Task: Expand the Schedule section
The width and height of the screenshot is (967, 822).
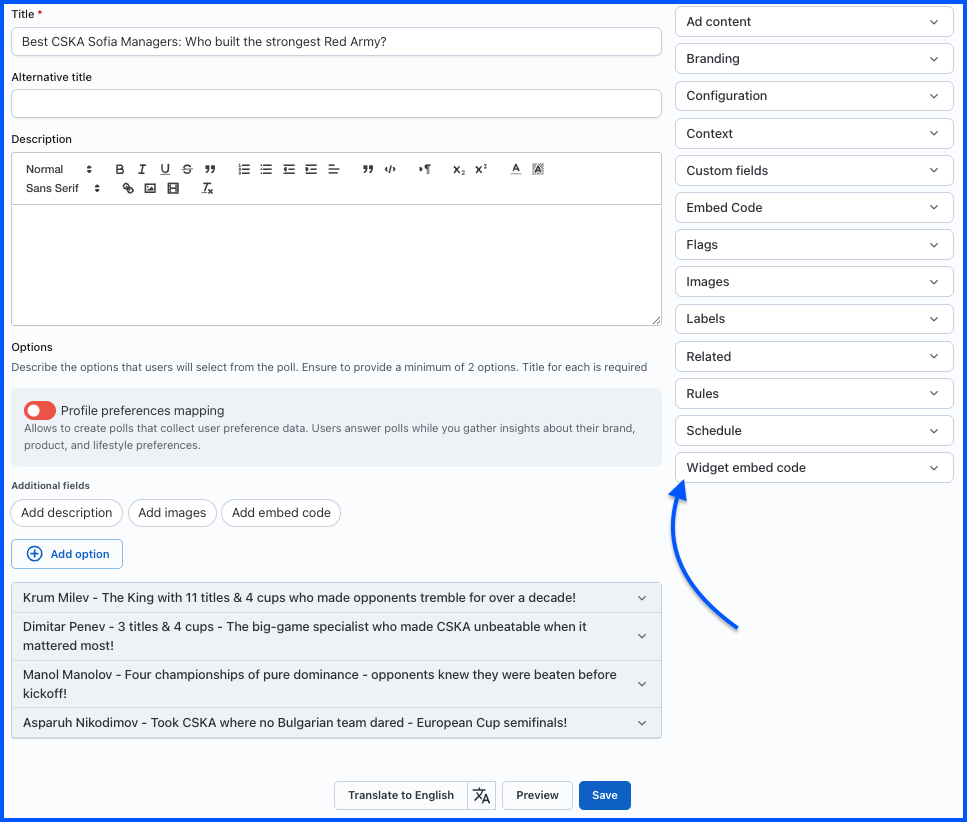Action: click(x=814, y=431)
